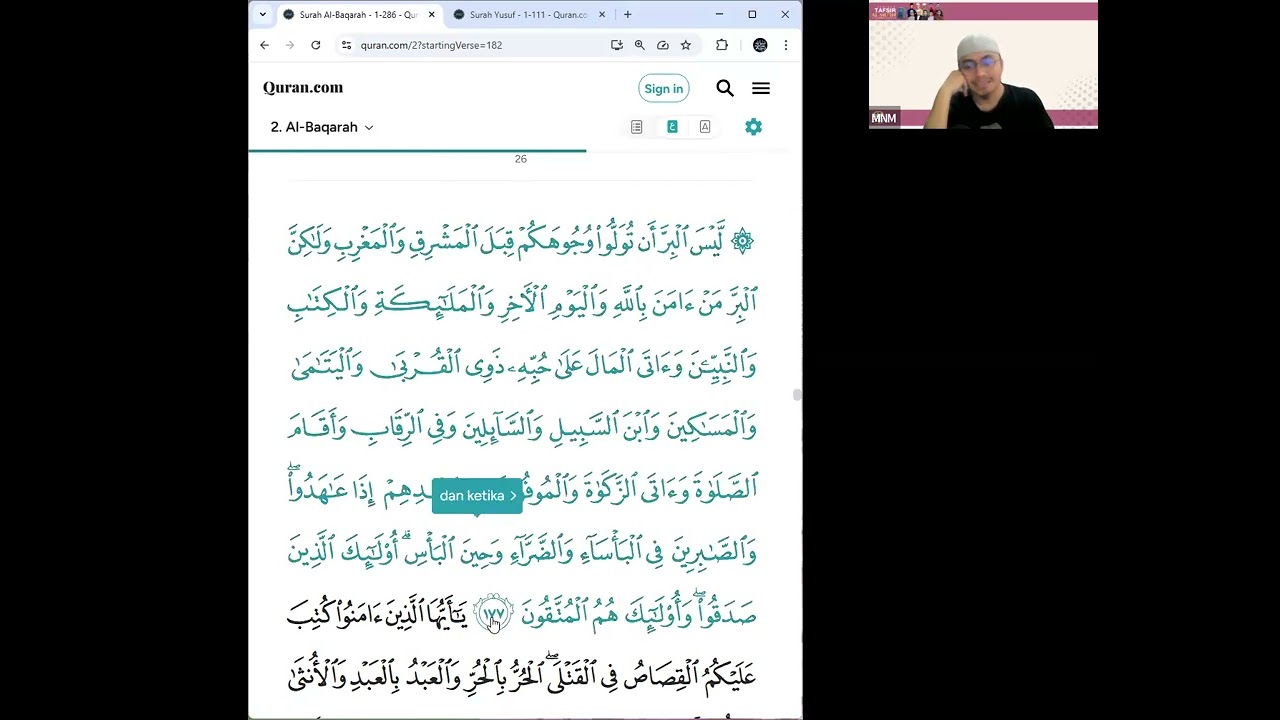1280x720 pixels.
Task: Click the presenter webcam video thumbnail
Action: pyautogui.click(x=983, y=66)
